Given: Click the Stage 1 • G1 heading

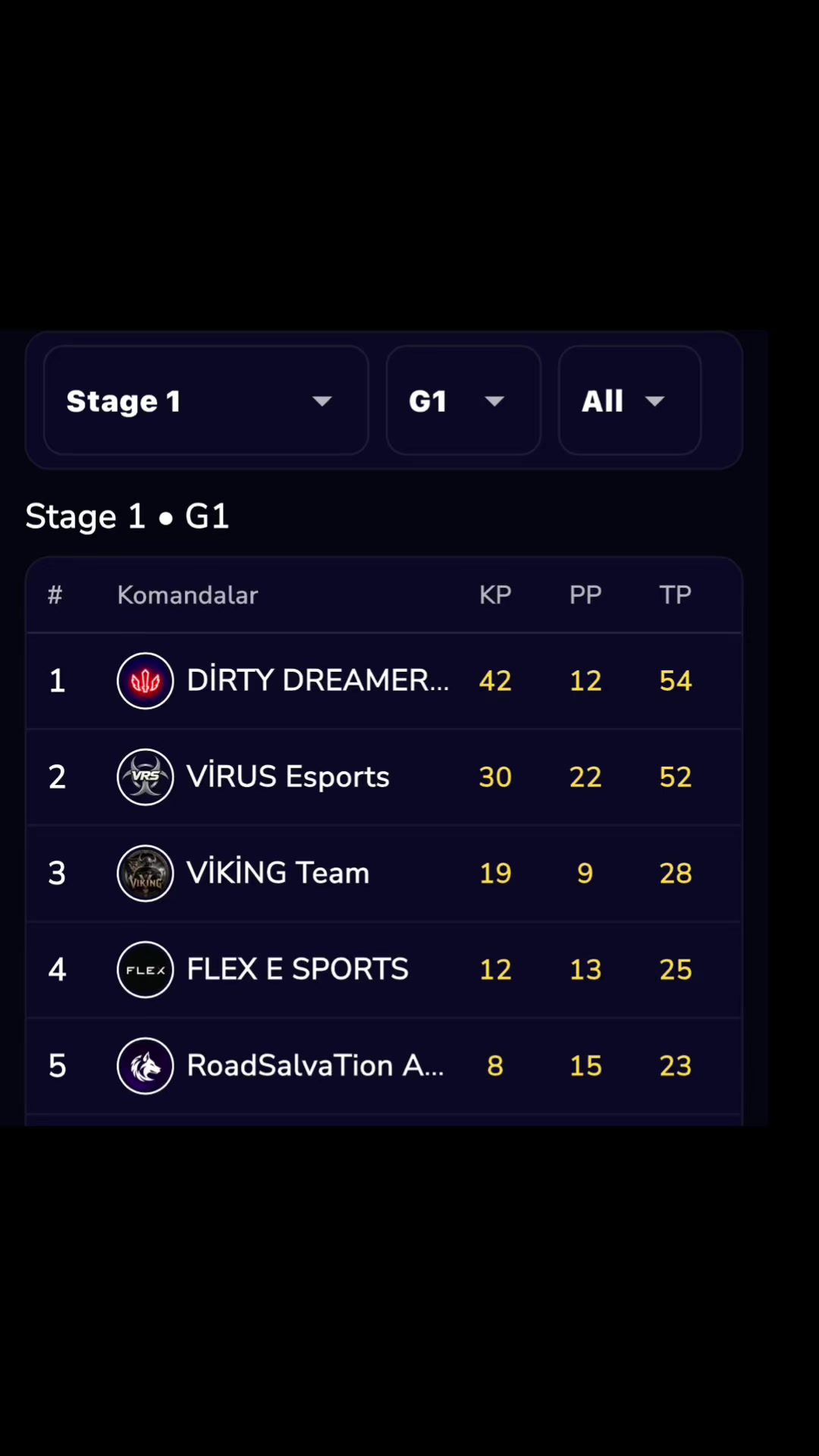Looking at the screenshot, I should (x=127, y=517).
